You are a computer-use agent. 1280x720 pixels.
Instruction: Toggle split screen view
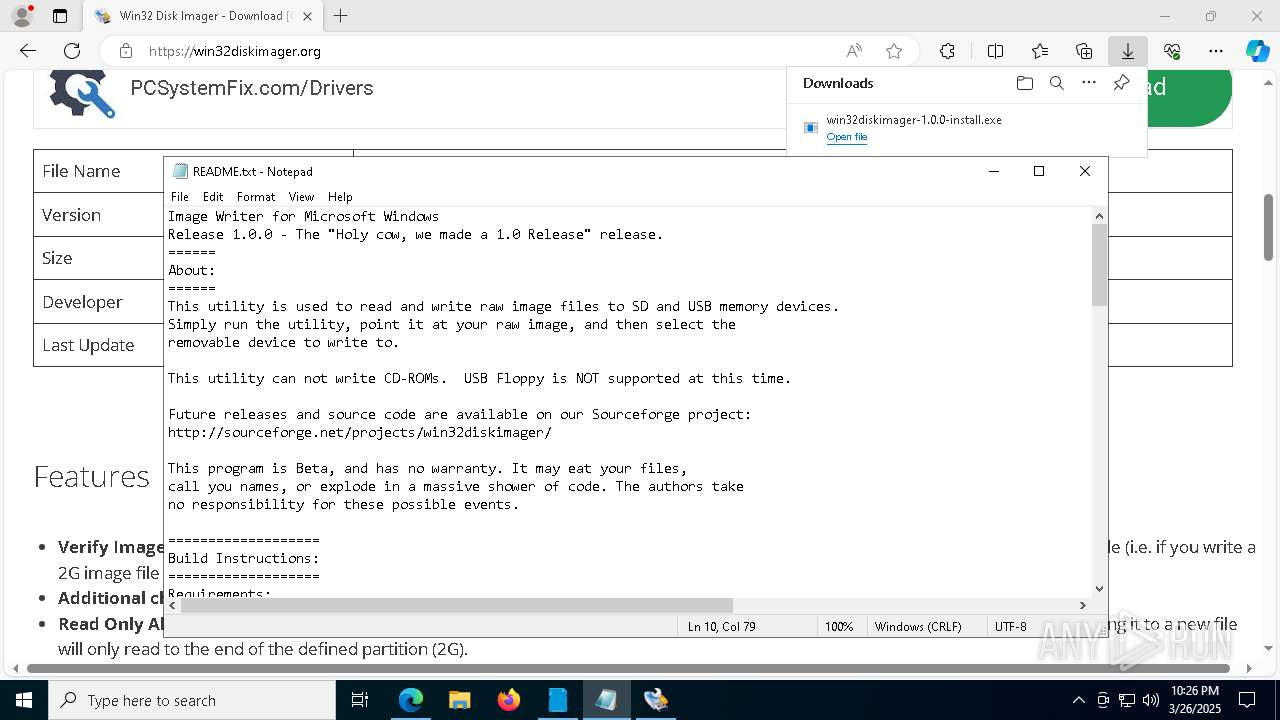[995, 51]
